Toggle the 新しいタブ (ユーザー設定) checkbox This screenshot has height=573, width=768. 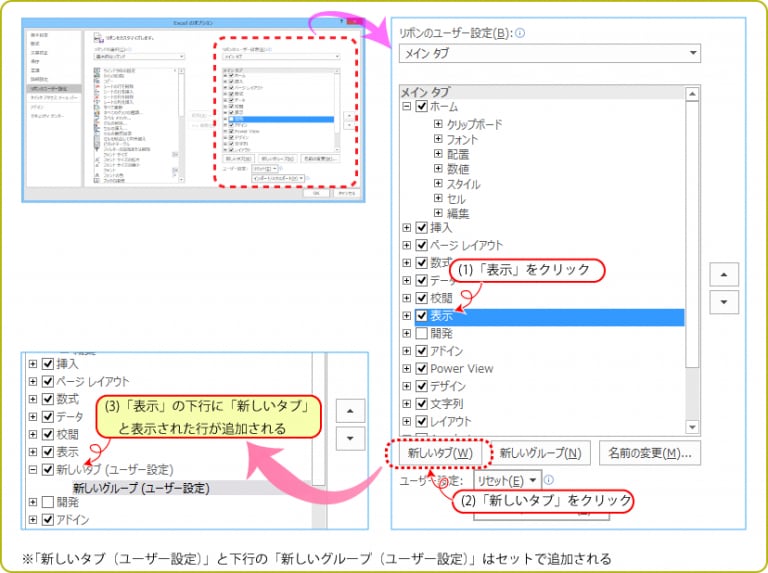coord(48,469)
